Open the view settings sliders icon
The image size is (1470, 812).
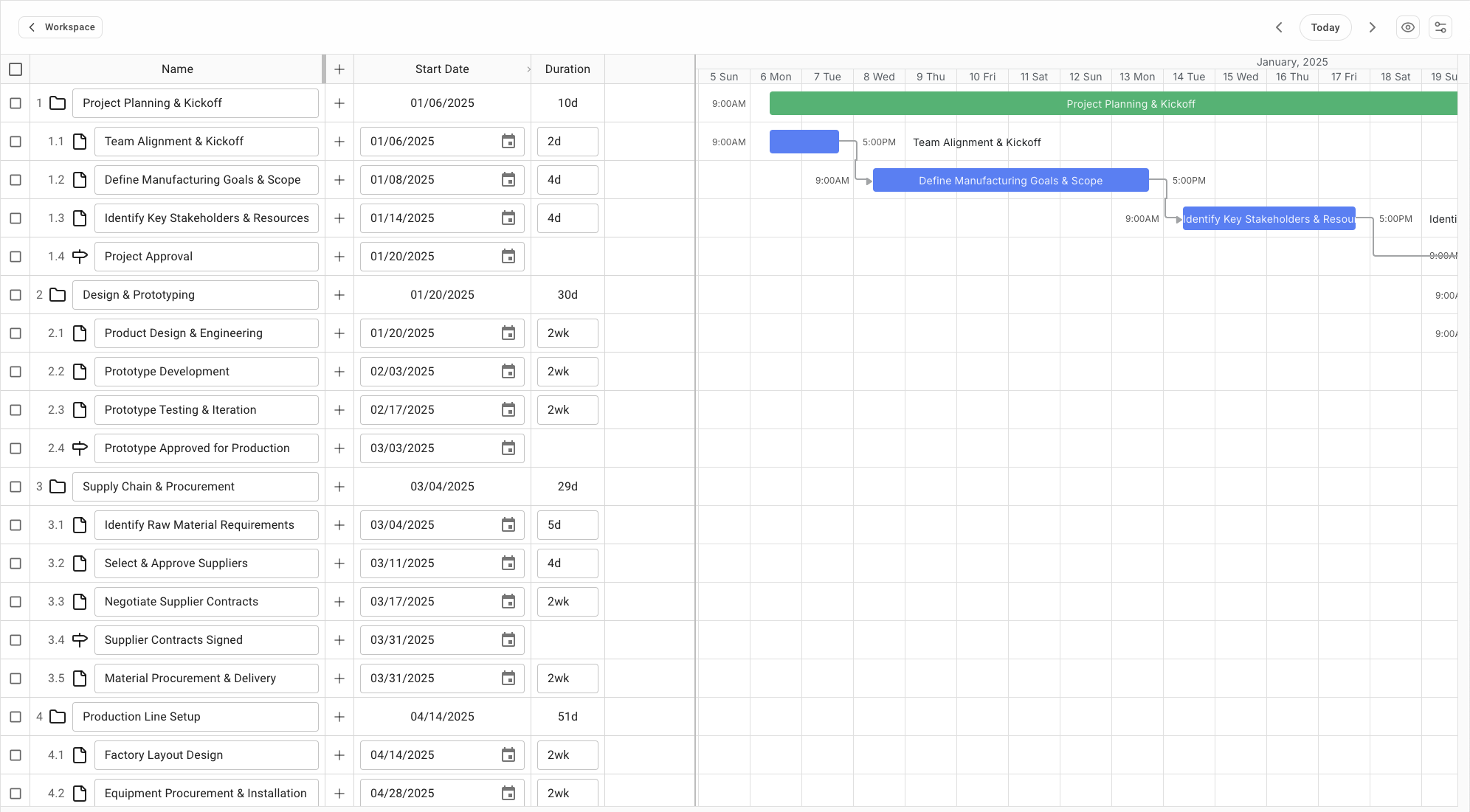(1440, 27)
